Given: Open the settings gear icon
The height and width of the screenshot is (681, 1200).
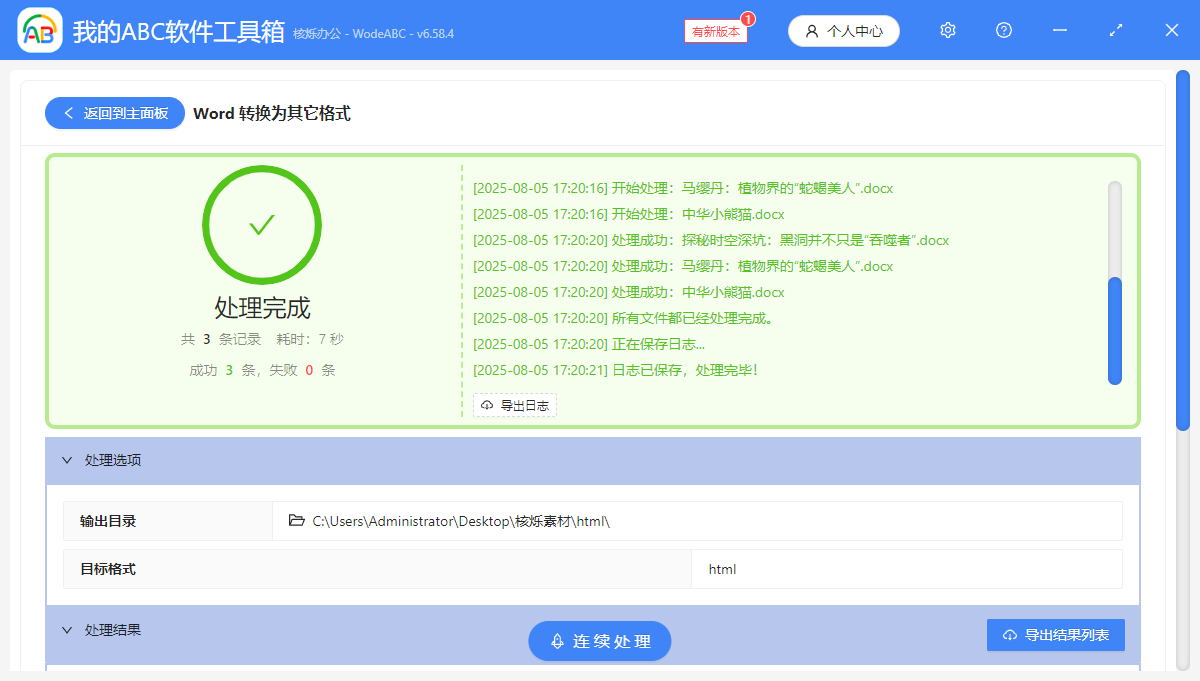Looking at the screenshot, I should point(947,30).
